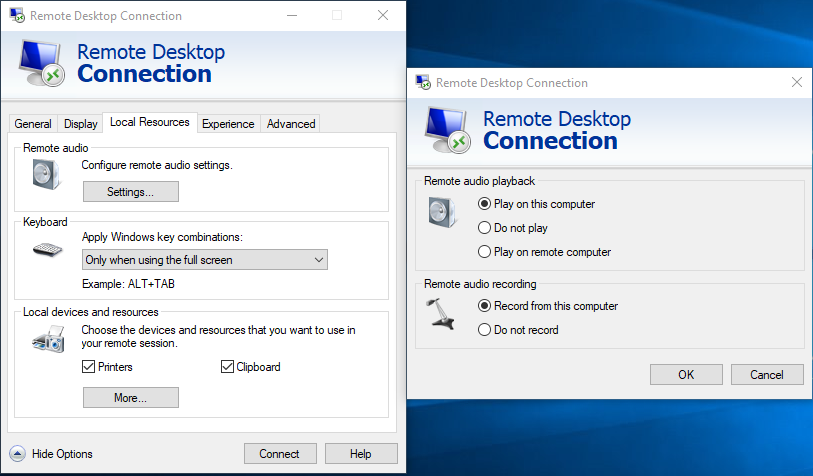Click 'Configure remote audio settings.' text

157,165
